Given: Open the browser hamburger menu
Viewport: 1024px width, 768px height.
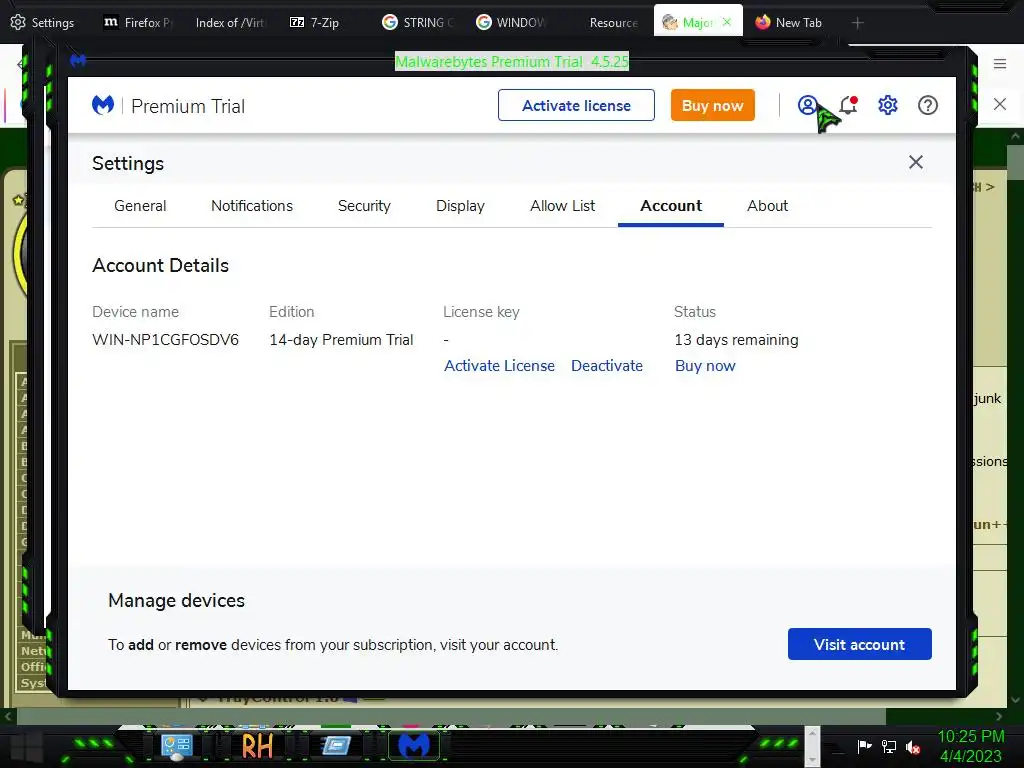Looking at the screenshot, I should pos(999,63).
